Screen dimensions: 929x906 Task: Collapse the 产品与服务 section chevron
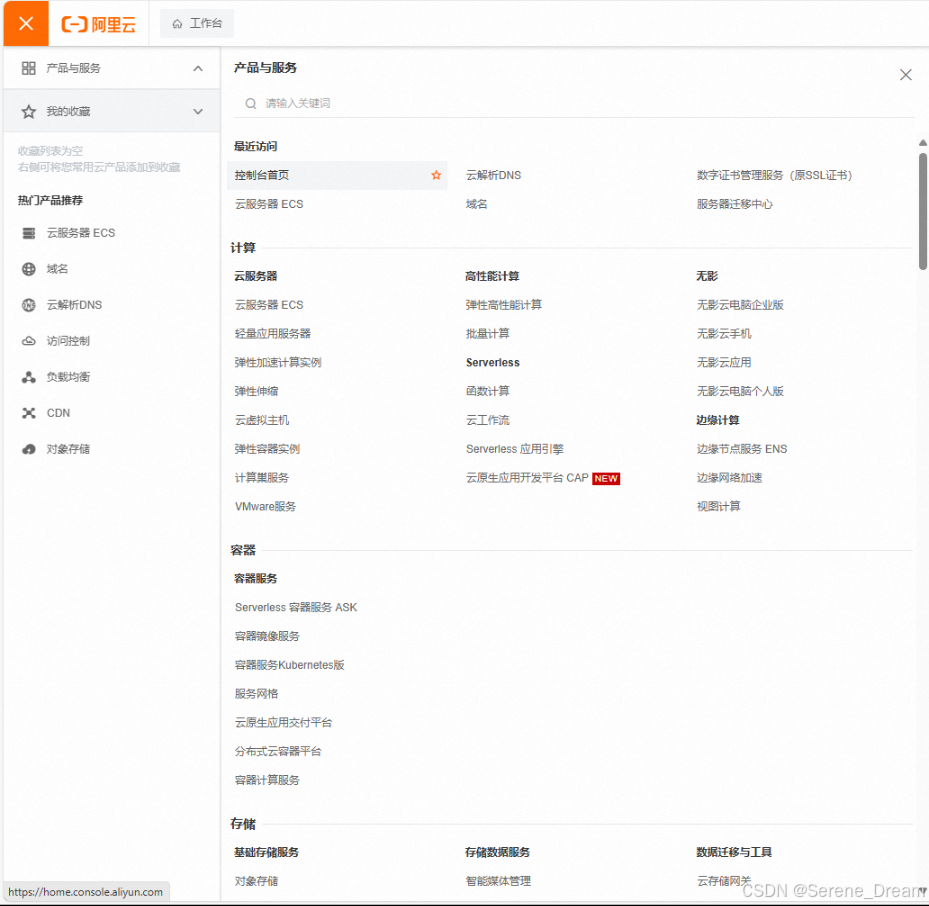198,69
